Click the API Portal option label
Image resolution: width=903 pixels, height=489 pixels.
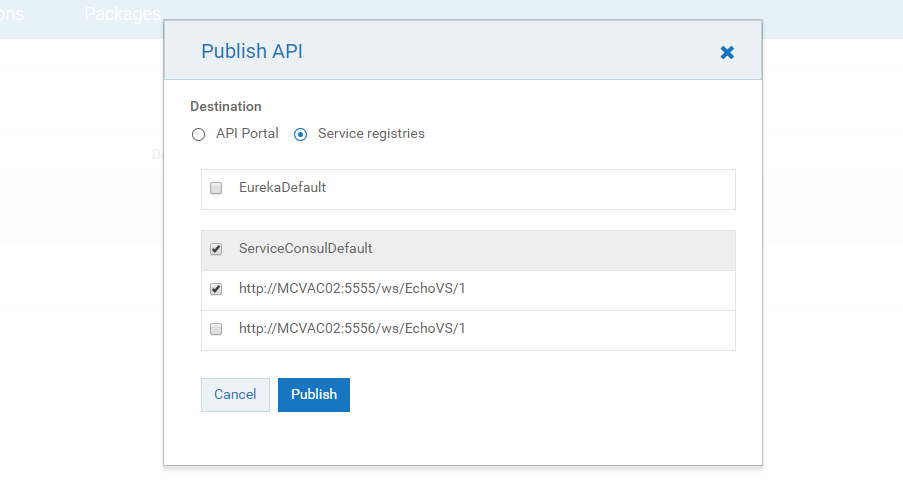click(x=247, y=134)
